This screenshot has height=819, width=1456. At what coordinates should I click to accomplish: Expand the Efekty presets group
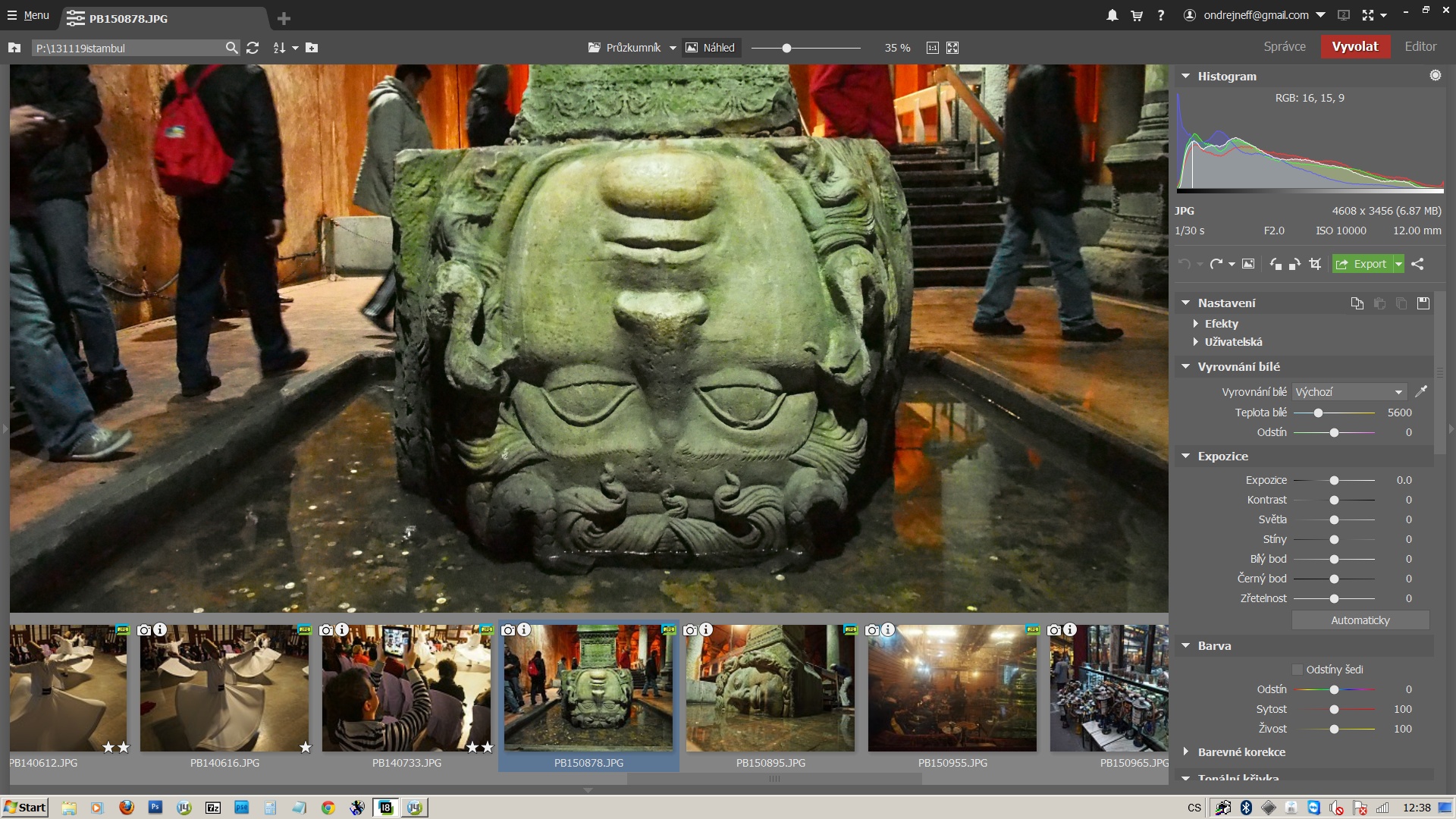[x=1196, y=324]
